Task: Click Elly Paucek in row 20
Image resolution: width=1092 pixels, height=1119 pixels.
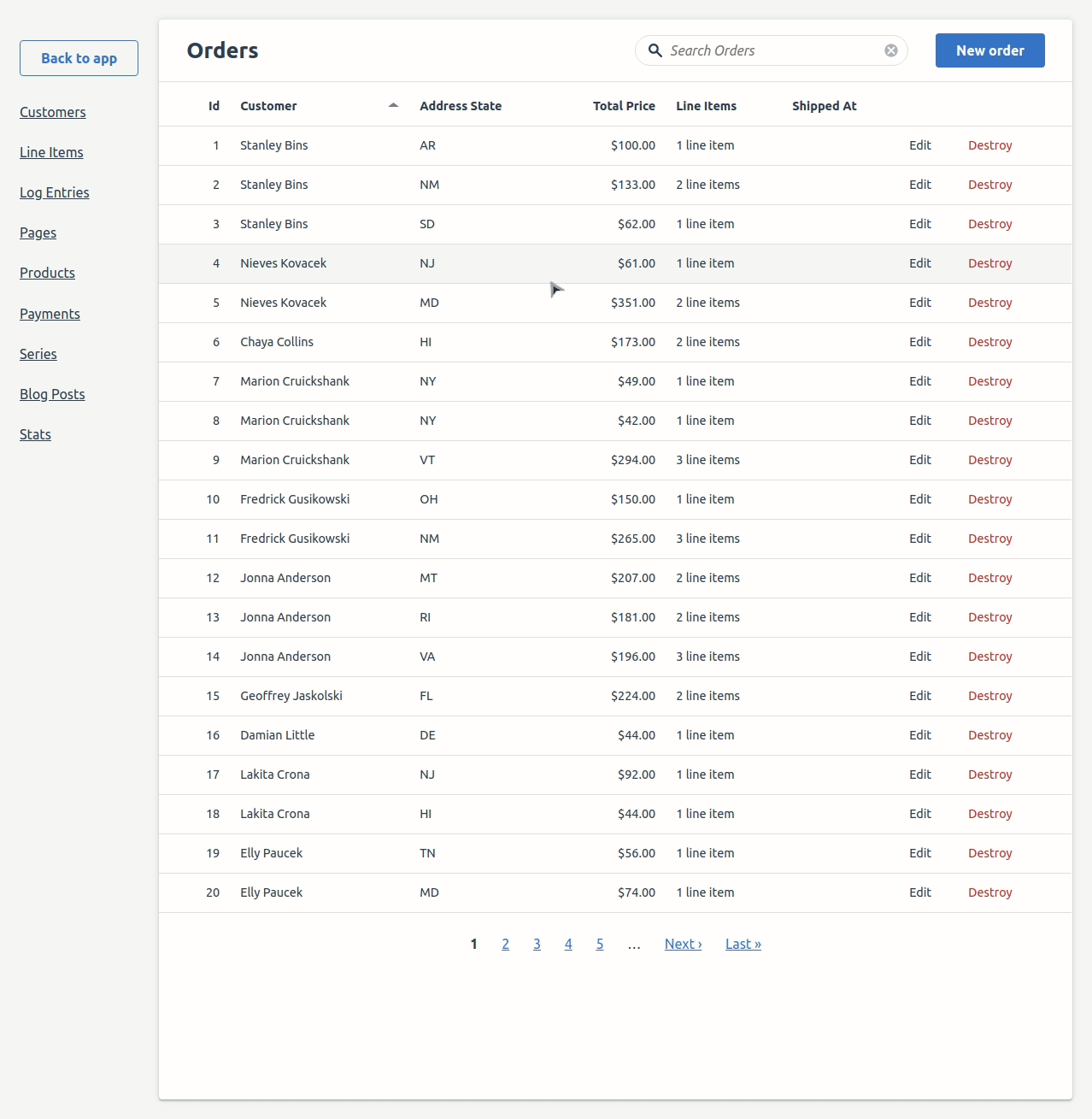Action: click(272, 892)
